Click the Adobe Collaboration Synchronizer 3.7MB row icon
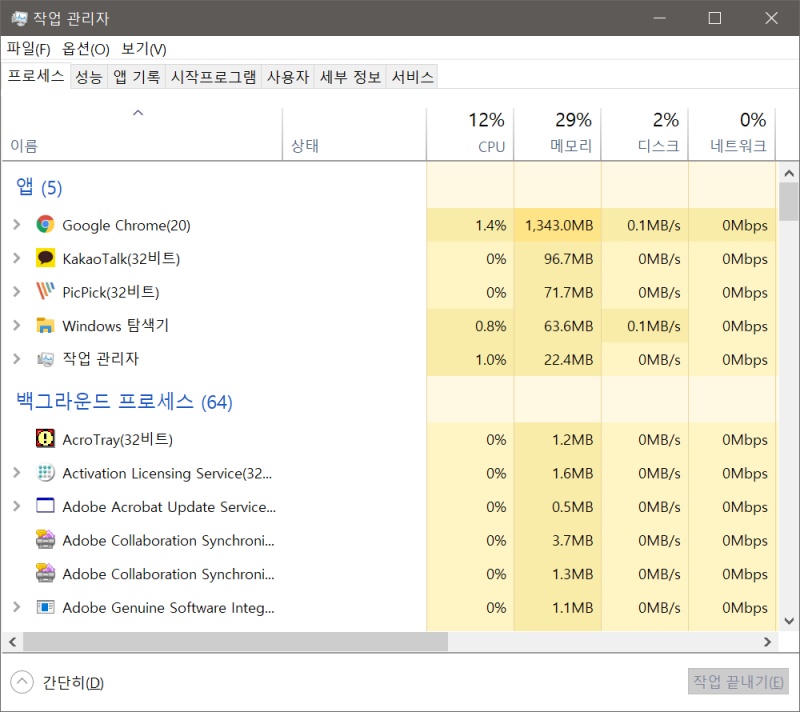Viewport: 800px width, 712px height. (45, 540)
